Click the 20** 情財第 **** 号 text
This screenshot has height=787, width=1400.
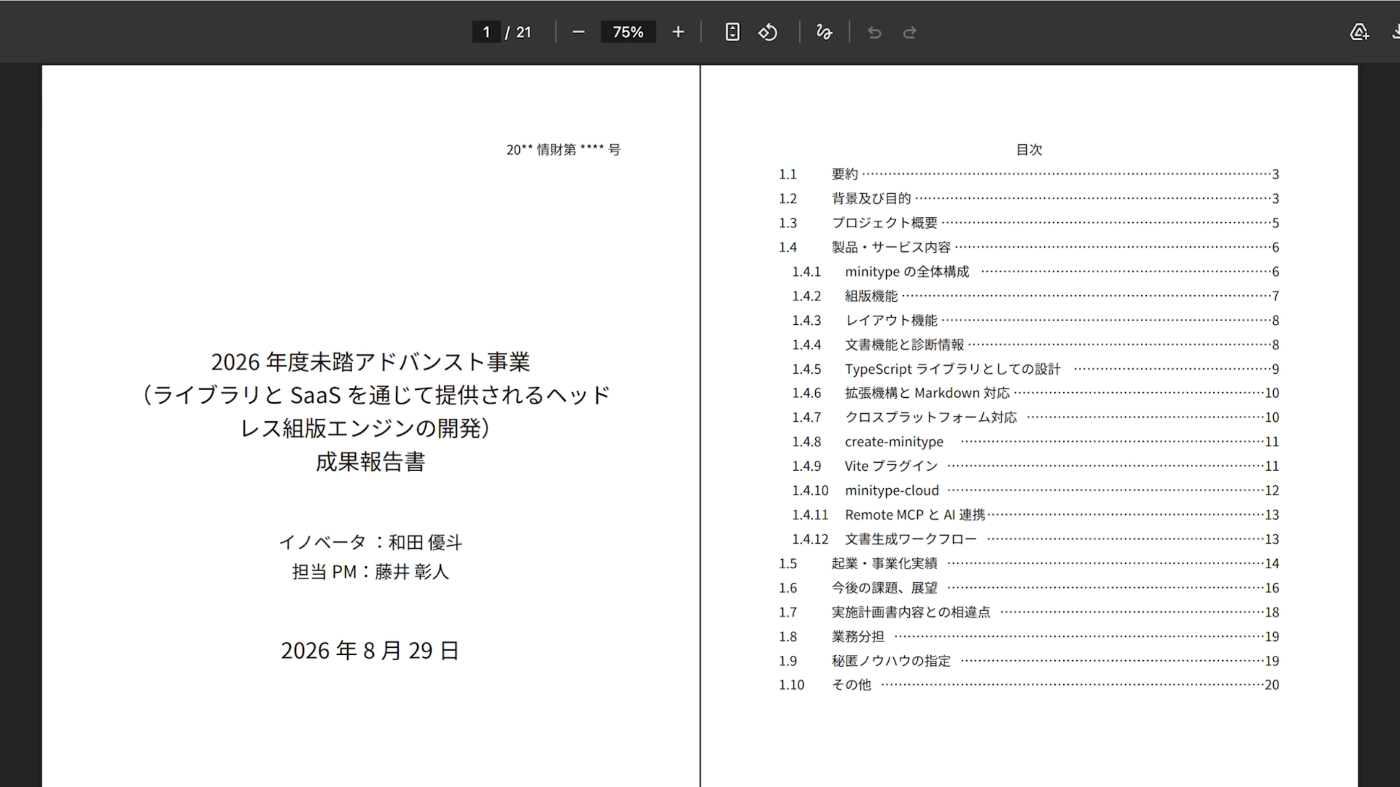[563, 149]
